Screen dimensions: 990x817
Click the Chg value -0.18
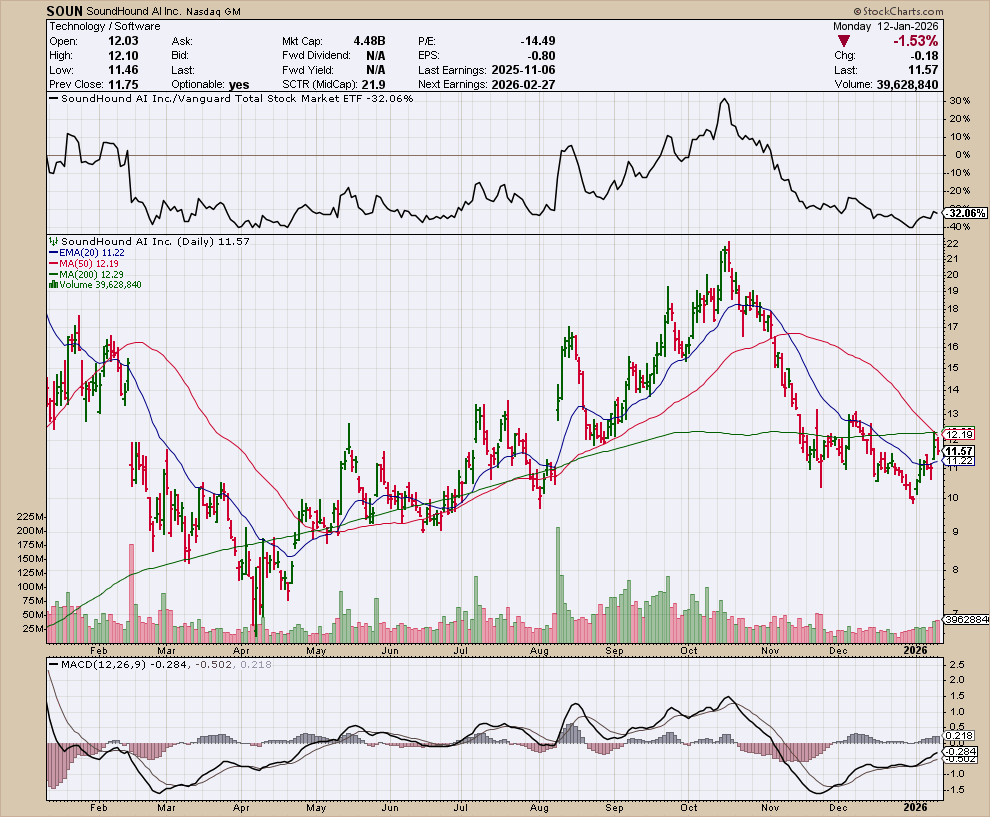[925, 56]
